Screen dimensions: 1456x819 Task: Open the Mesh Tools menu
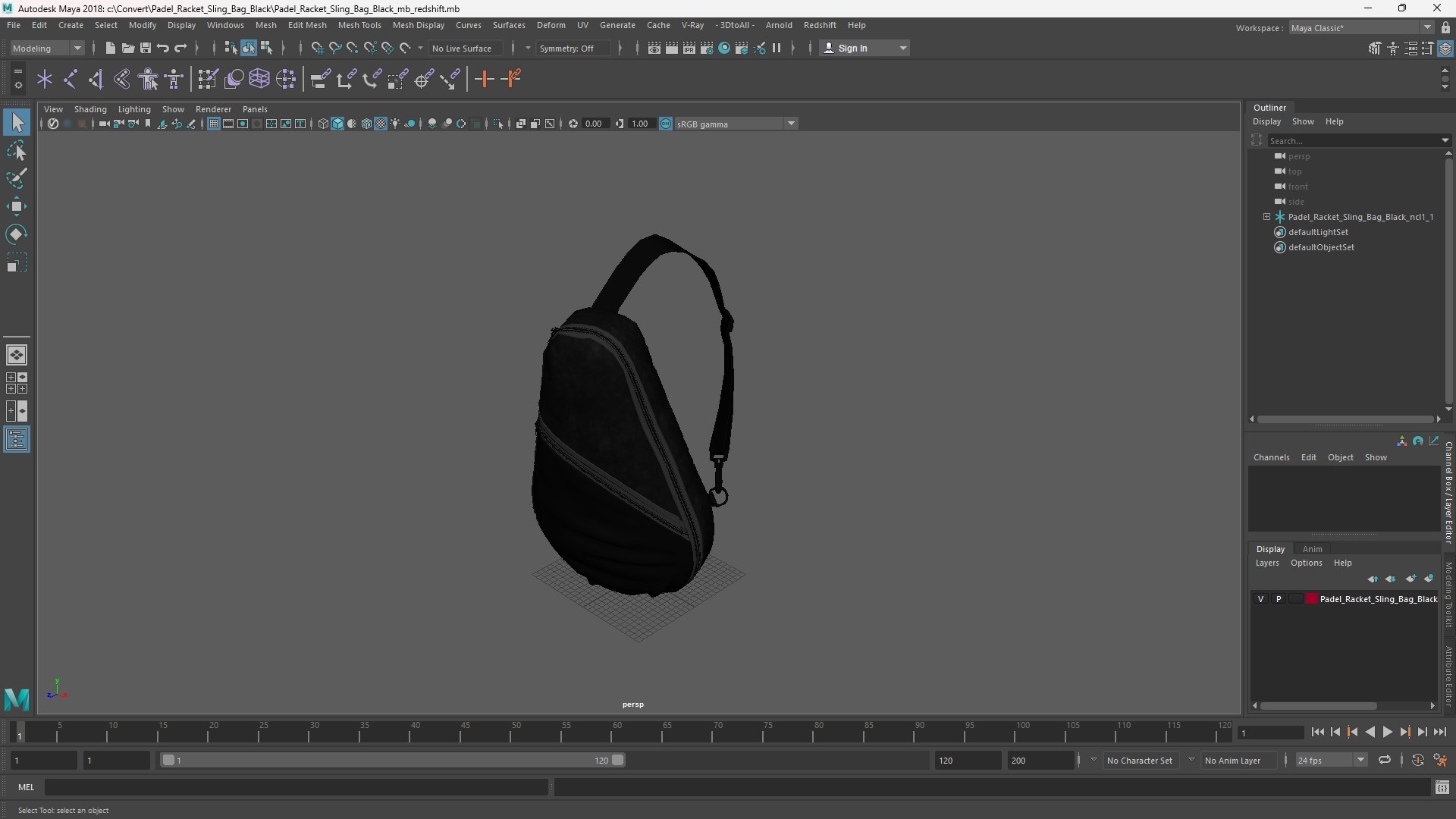coord(359,25)
